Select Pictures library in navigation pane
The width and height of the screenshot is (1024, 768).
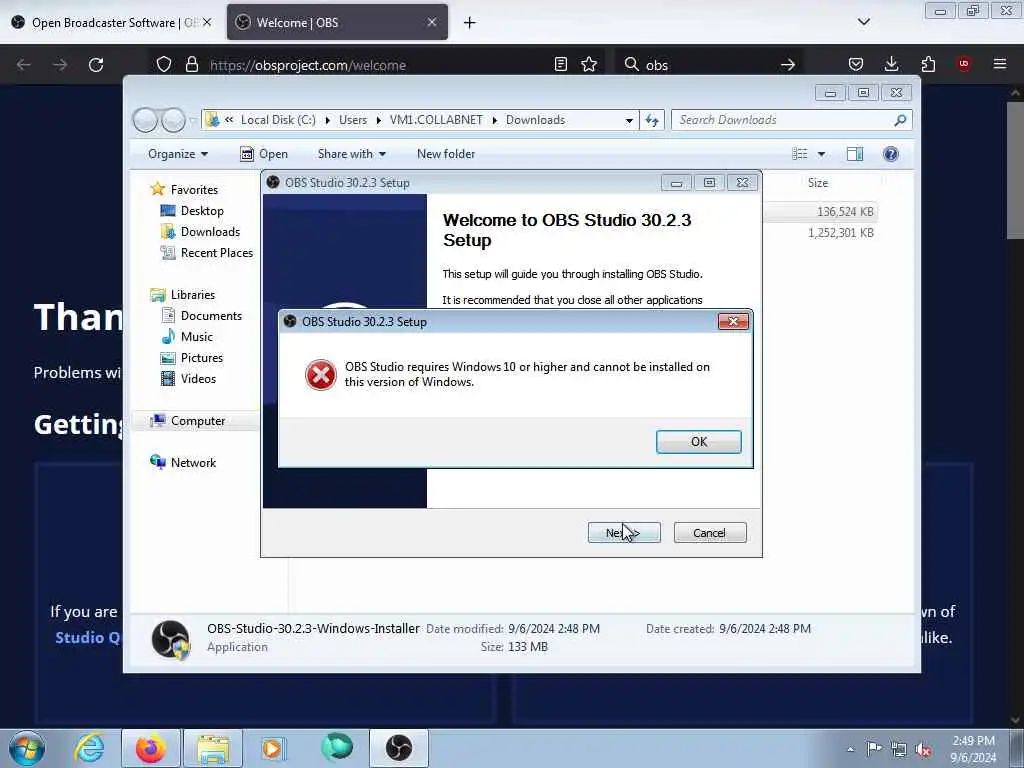click(x=201, y=358)
